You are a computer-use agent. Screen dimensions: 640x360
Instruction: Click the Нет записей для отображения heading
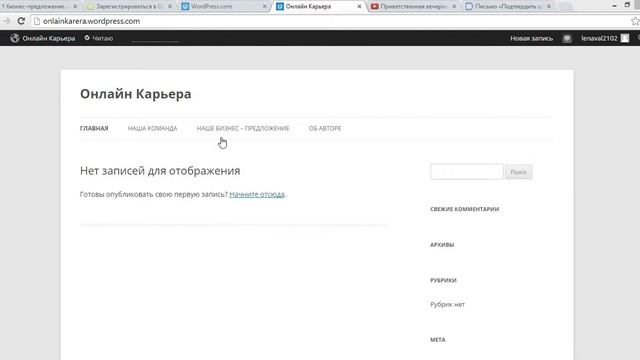(x=160, y=171)
